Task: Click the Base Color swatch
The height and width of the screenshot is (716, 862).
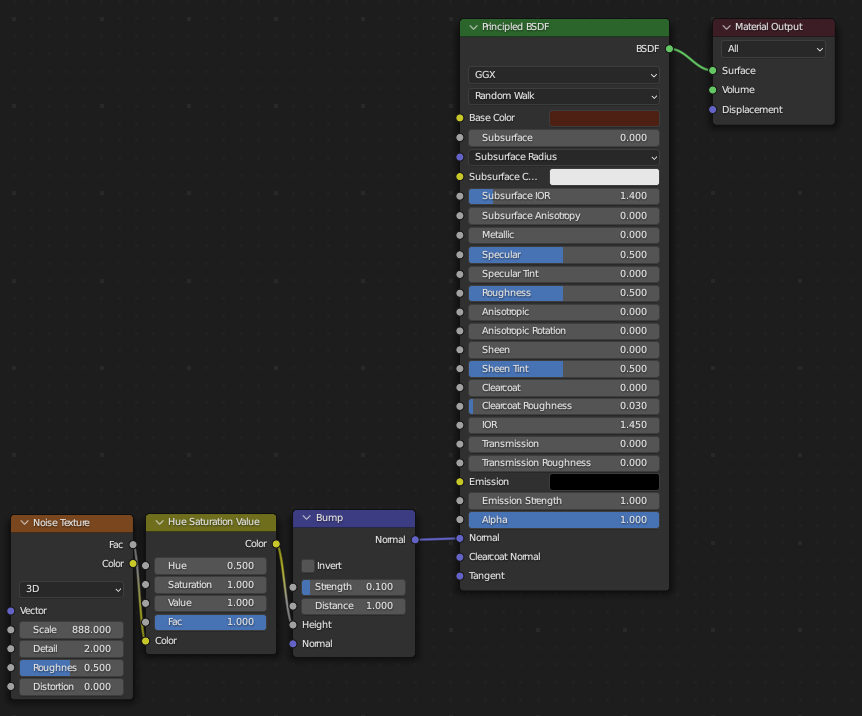Action: [x=604, y=118]
